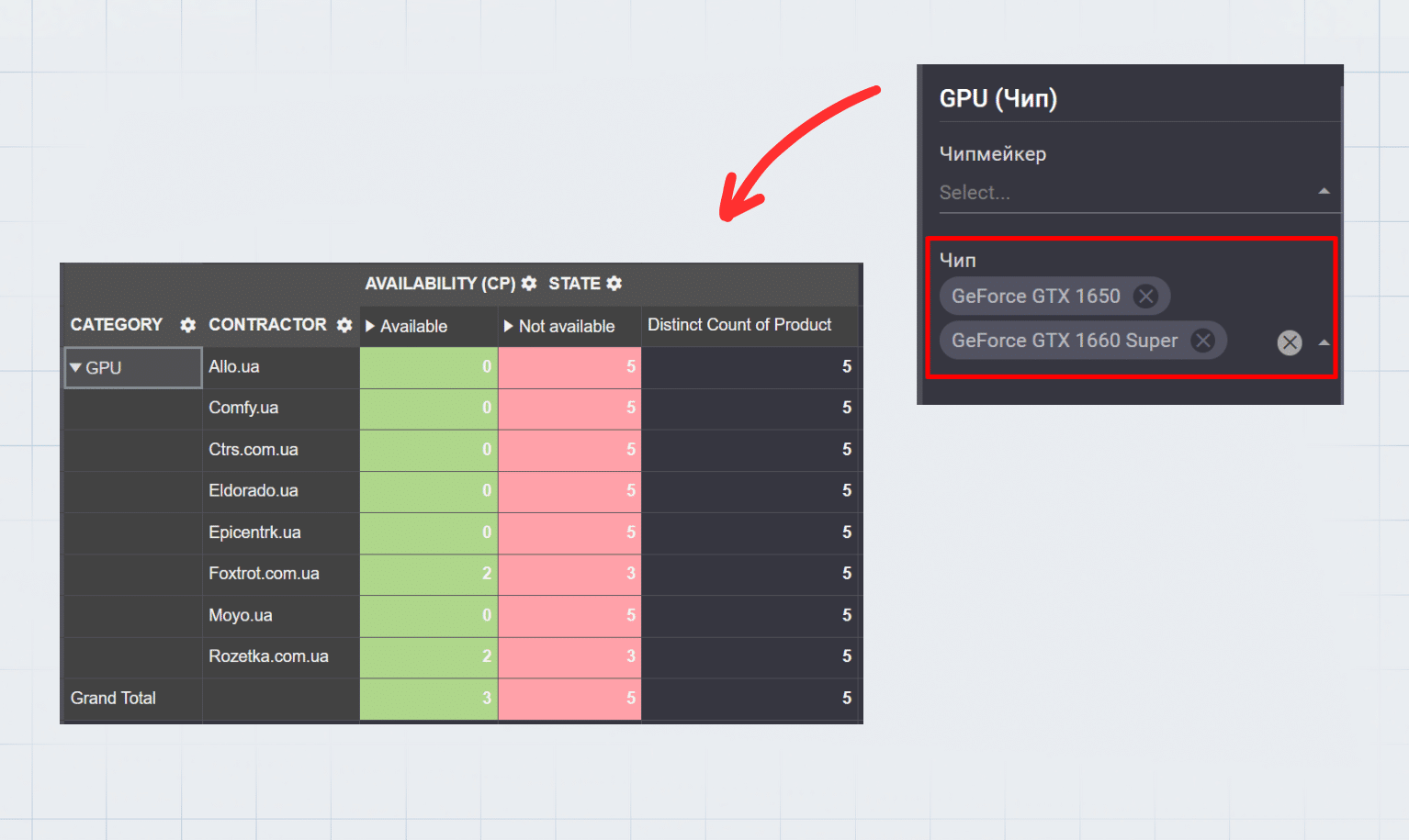This screenshot has width=1409, height=840.
Task: Click the AVAILABILITY (CP) gear icon
Action: coord(529,284)
